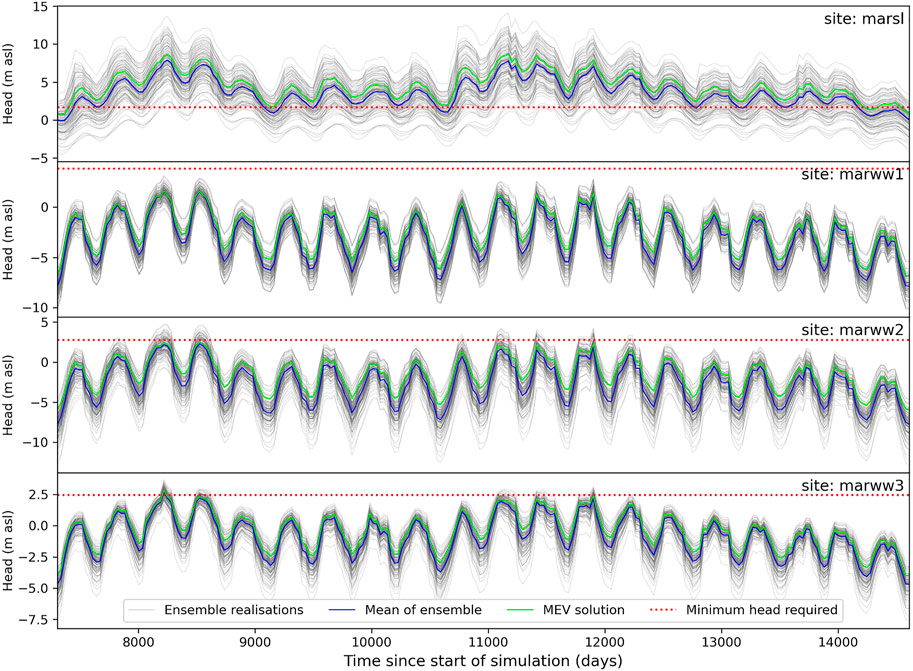Click the 10000 tick label on the x-axis
The height and width of the screenshot is (671, 913).
[x=371, y=642]
